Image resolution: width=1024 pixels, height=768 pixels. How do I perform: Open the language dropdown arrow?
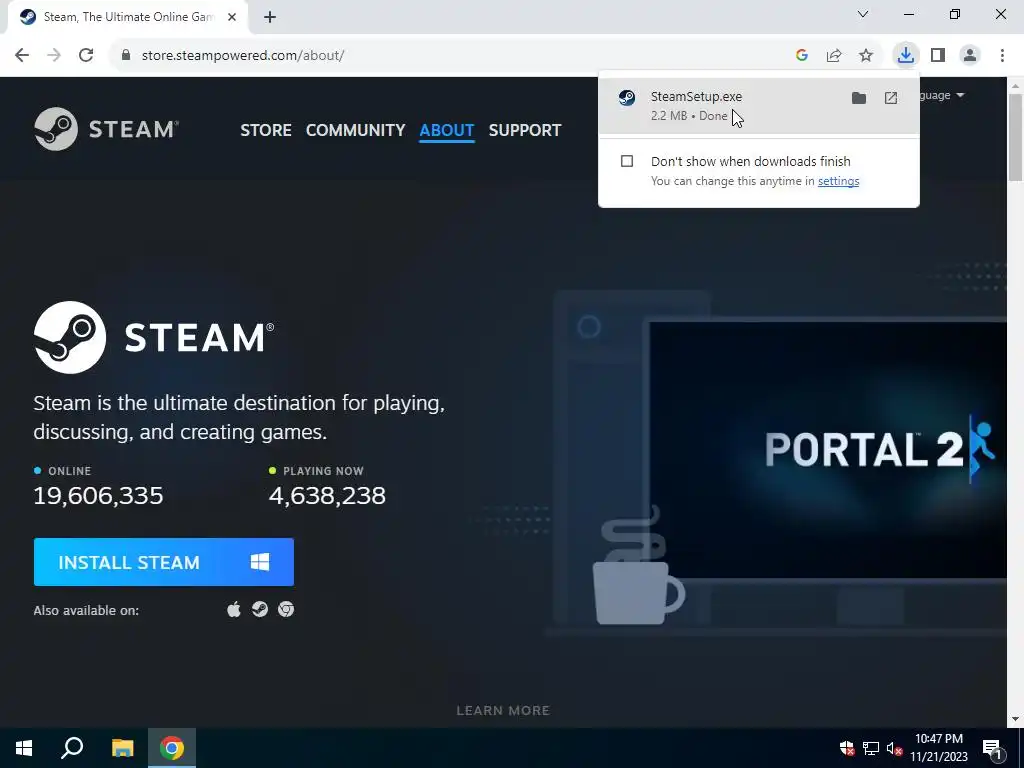[x=960, y=95]
